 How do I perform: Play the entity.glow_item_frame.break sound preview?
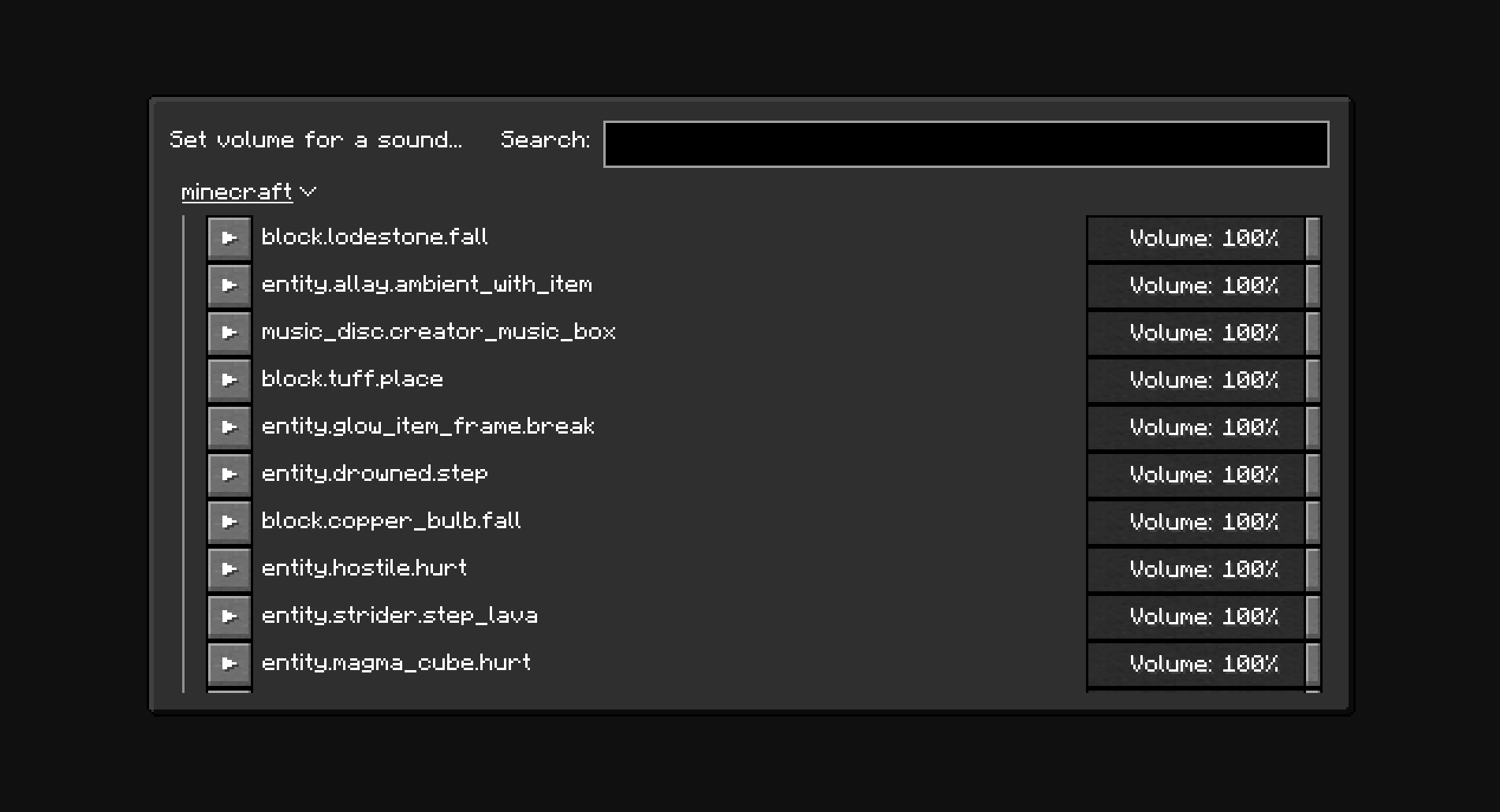pos(229,427)
